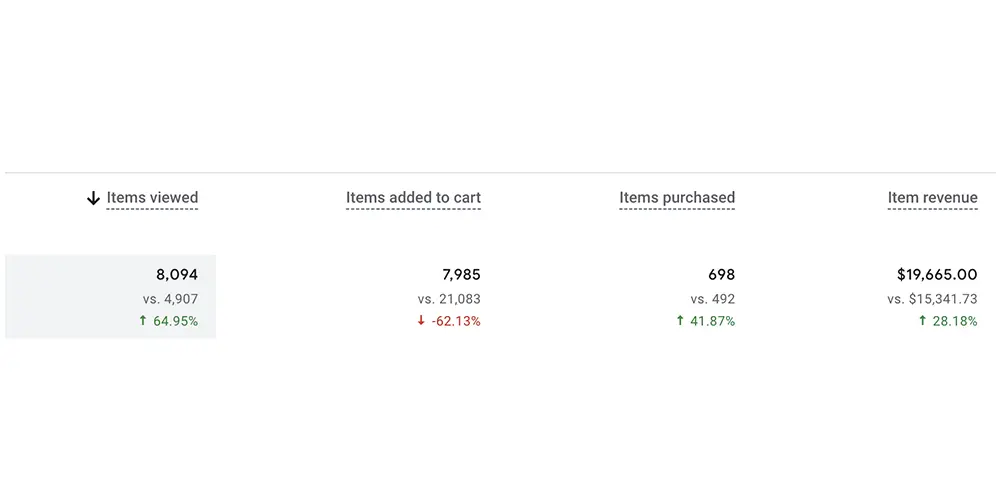Click the 41.87% change percentage text
This screenshot has height=500, width=1000.
(x=713, y=321)
